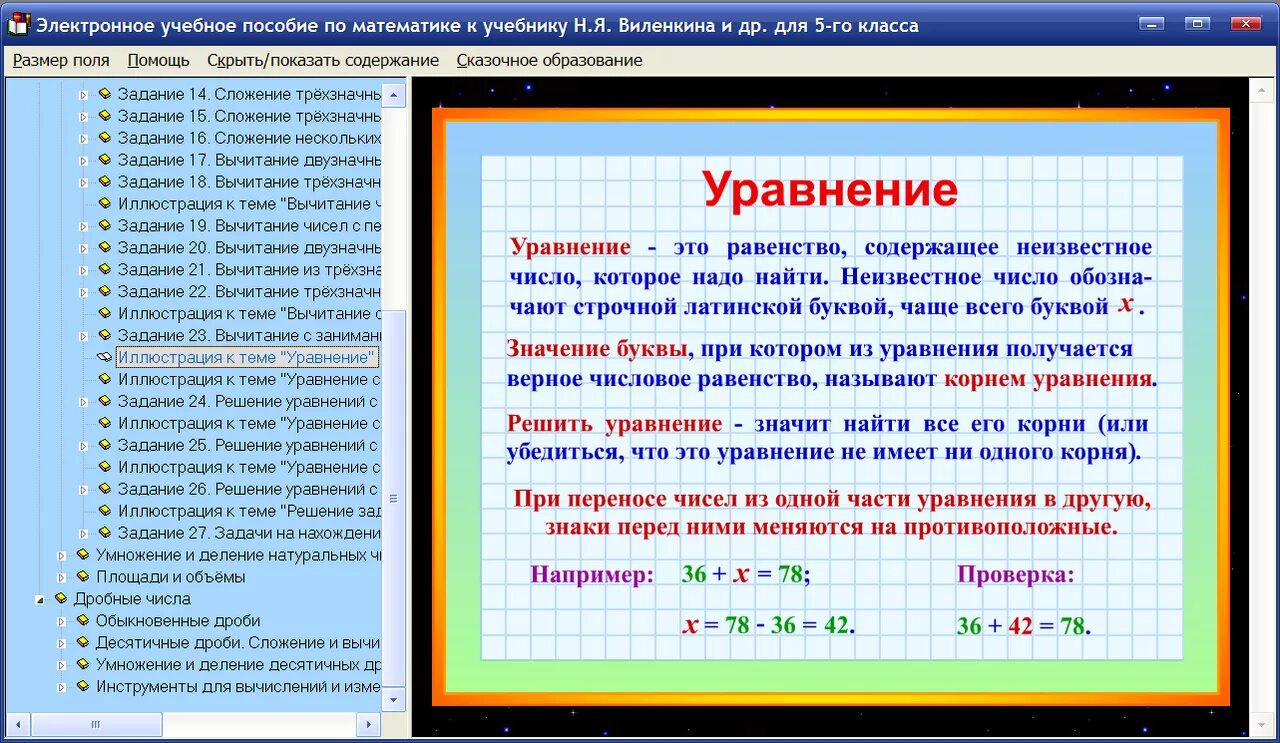This screenshot has height=743, width=1280.
Task: Click book icon of Инструменты для вычислений
Action: 82,687
